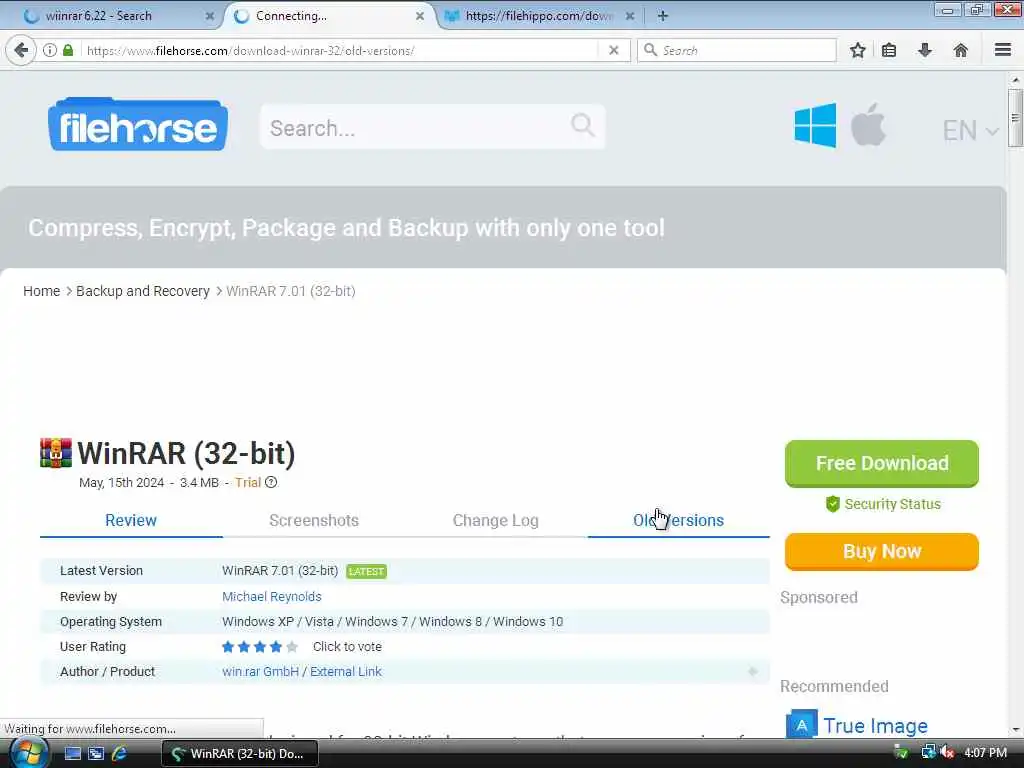Image resolution: width=1024 pixels, height=768 pixels.
Task: Open the True Image recommended app icon
Action: [x=801, y=725]
